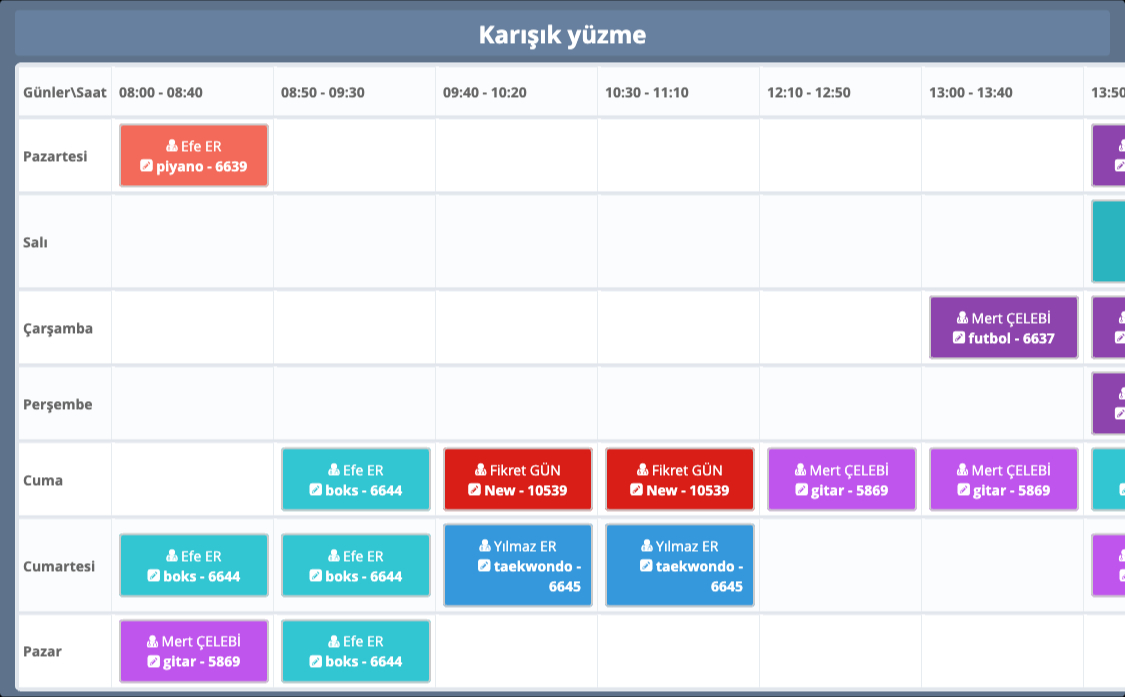1125x697 pixels.
Task: Click the person icon beside Efe ER on Pazartesi
Action: (172, 146)
